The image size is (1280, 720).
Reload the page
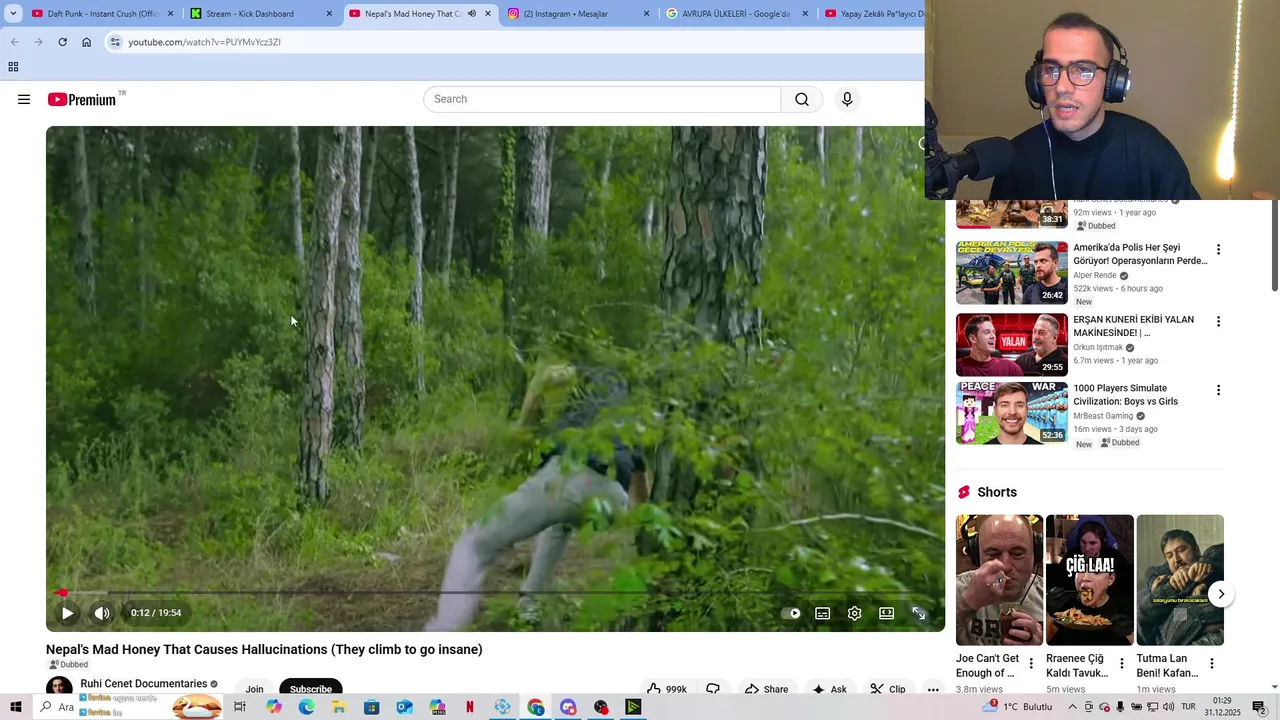click(x=62, y=42)
